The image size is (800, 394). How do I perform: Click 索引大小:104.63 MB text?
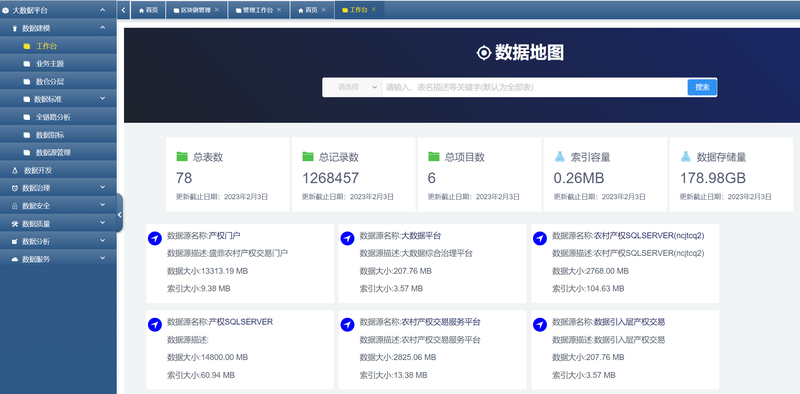(588, 288)
